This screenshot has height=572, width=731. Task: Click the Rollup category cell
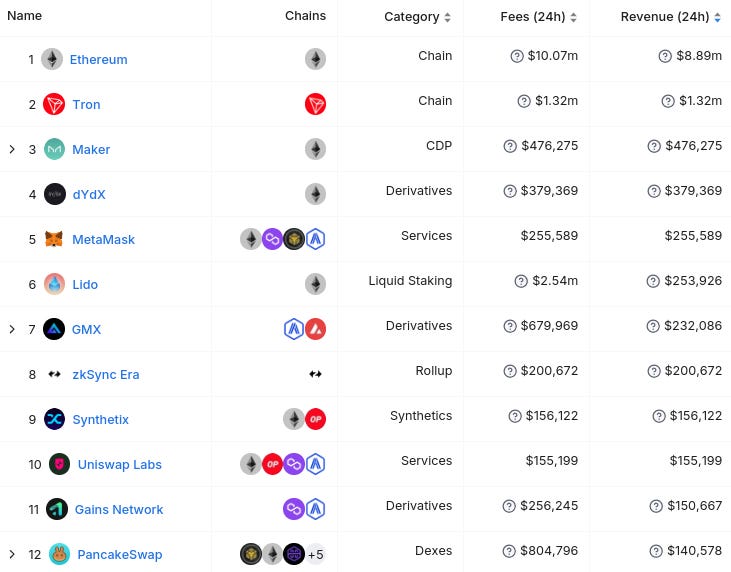(x=434, y=371)
